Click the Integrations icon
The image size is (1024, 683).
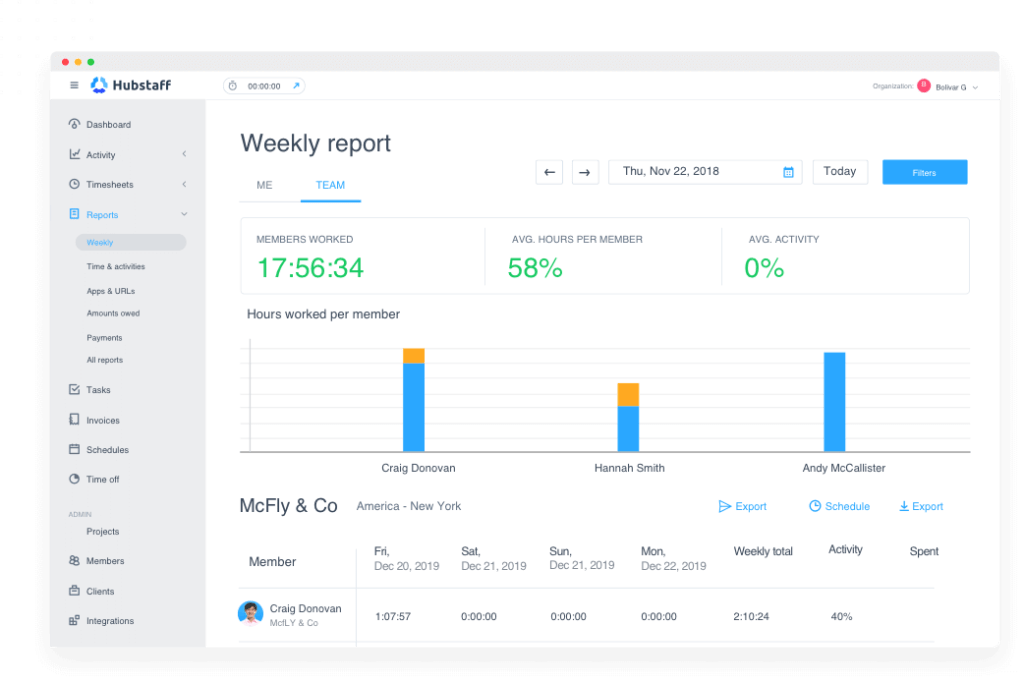[x=74, y=620]
